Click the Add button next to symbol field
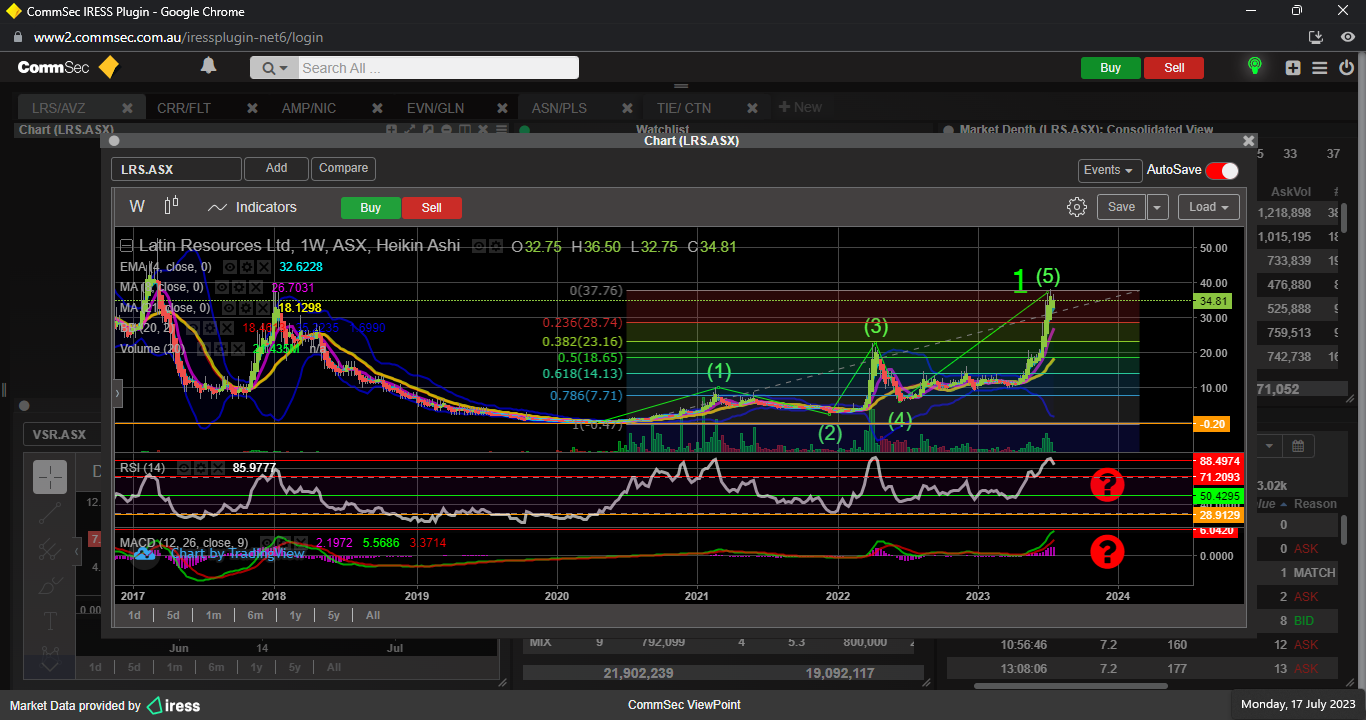Screen dimensions: 1366x720 point(276,168)
